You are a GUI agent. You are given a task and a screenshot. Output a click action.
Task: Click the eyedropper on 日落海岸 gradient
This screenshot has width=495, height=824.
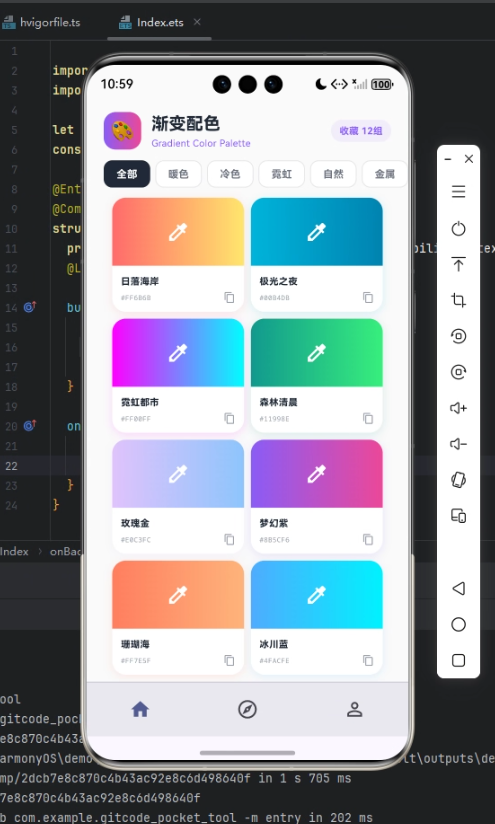(x=178, y=232)
